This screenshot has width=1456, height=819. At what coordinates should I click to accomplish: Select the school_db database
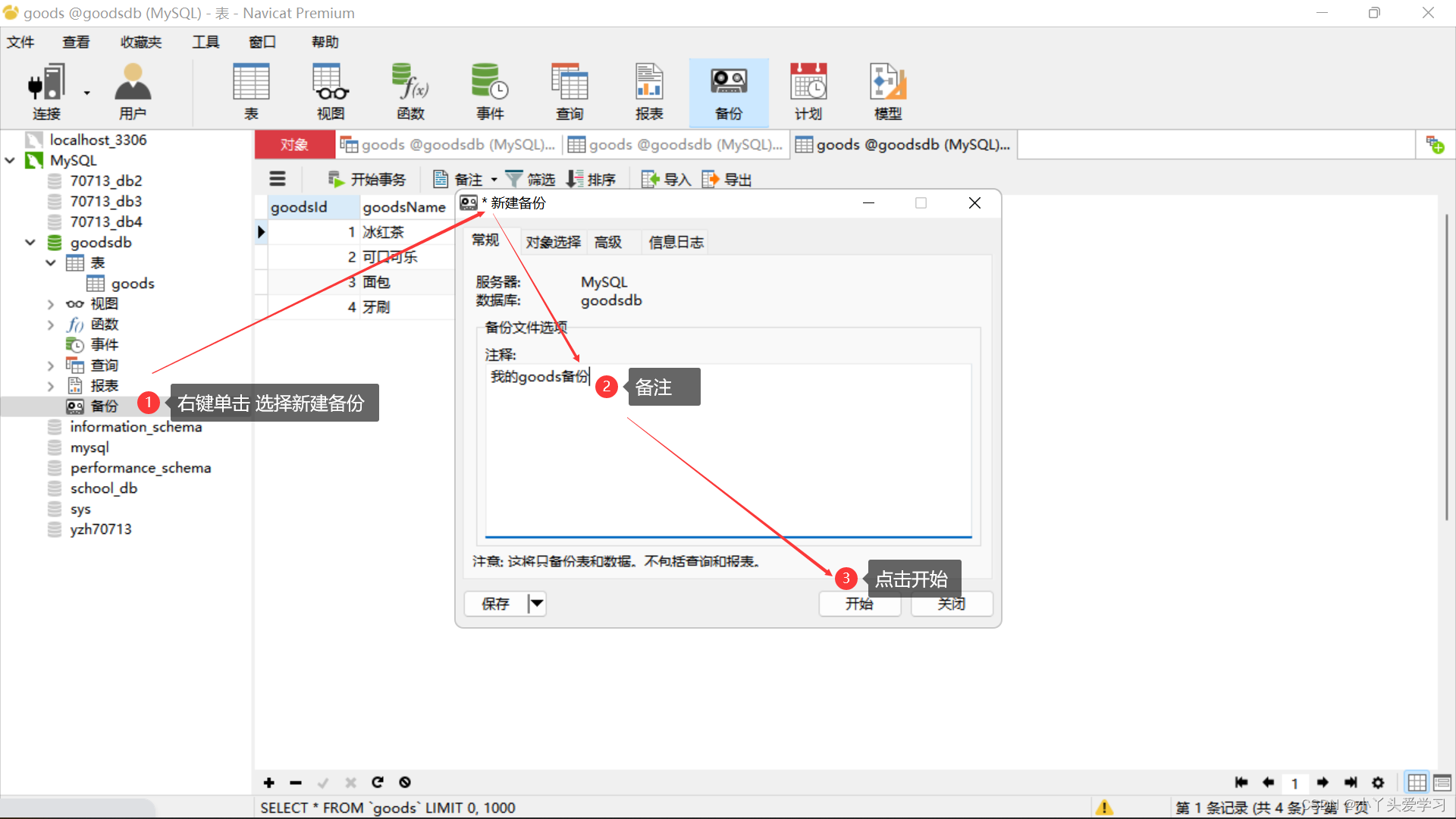coord(104,488)
